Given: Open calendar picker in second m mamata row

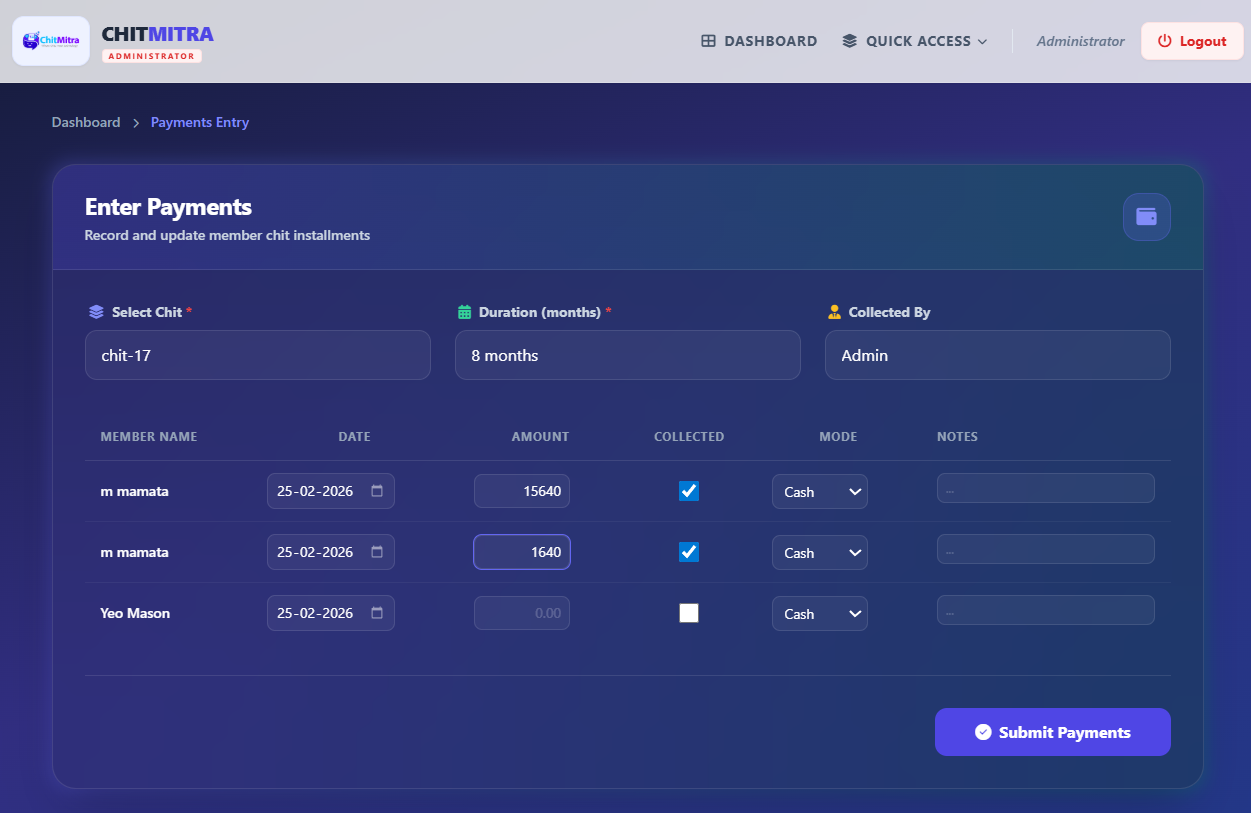Looking at the screenshot, I should click(x=377, y=552).
